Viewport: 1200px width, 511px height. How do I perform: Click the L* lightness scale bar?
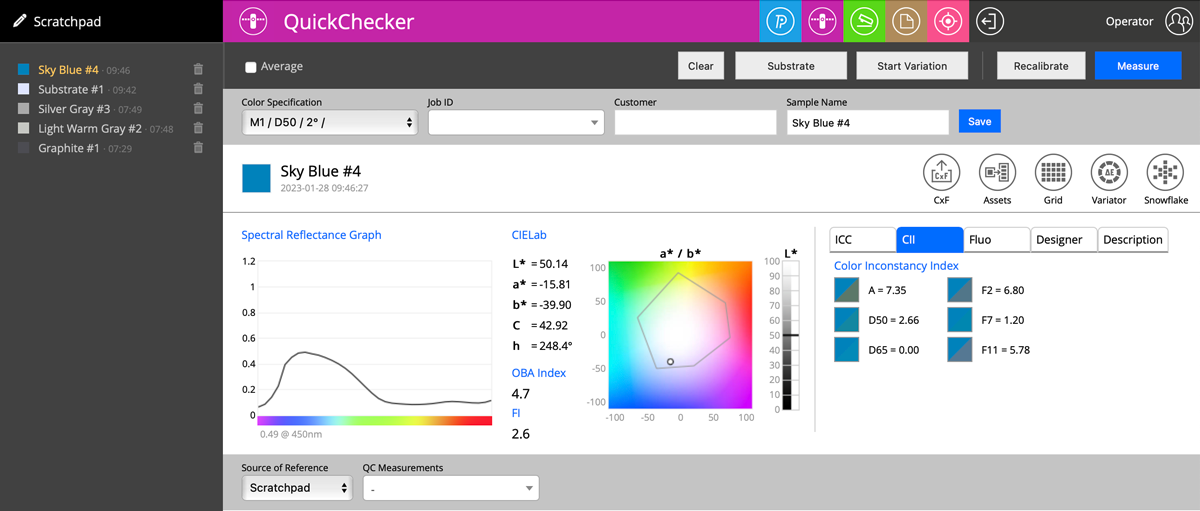click(790, 335)
